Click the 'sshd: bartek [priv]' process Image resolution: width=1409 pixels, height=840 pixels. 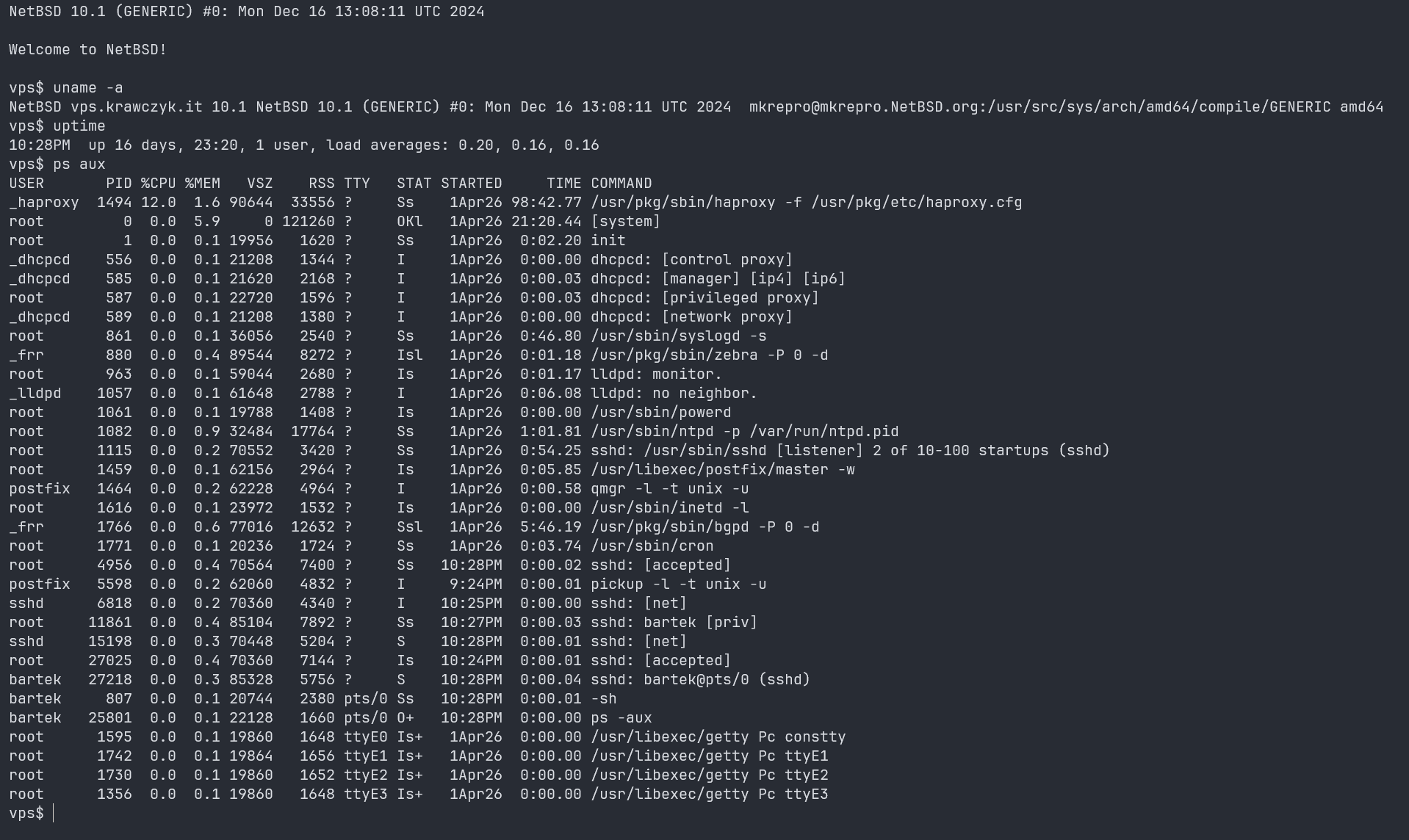[674, 622]
